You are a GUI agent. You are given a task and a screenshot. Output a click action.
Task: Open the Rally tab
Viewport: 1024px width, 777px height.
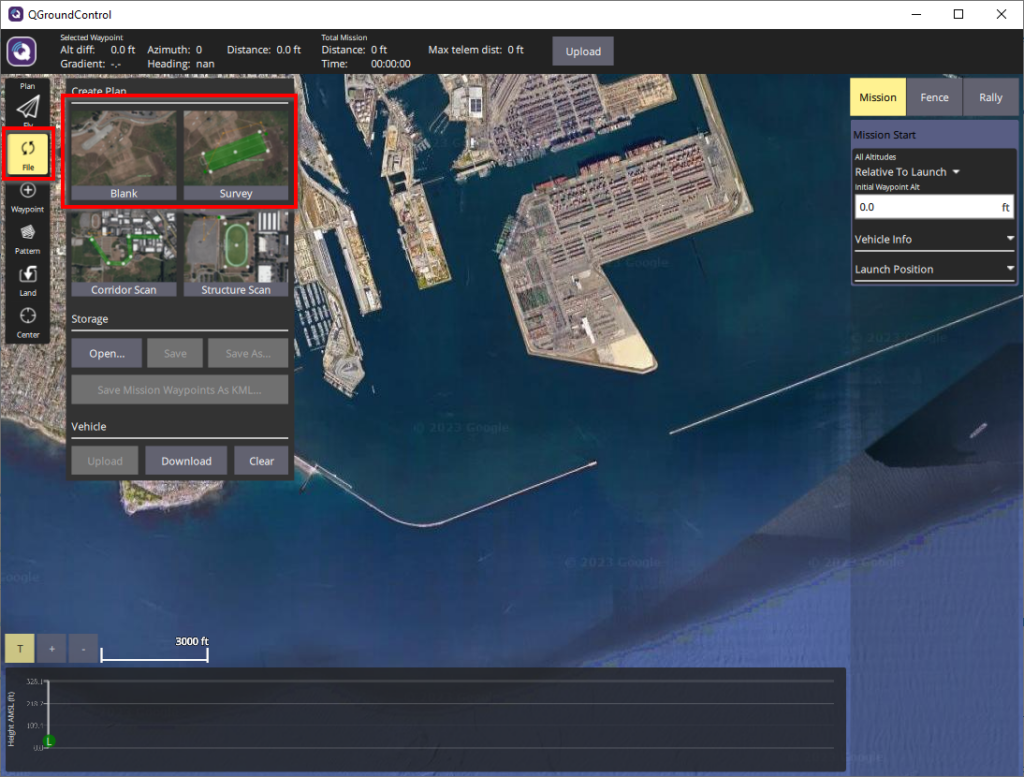pos(990,97)
